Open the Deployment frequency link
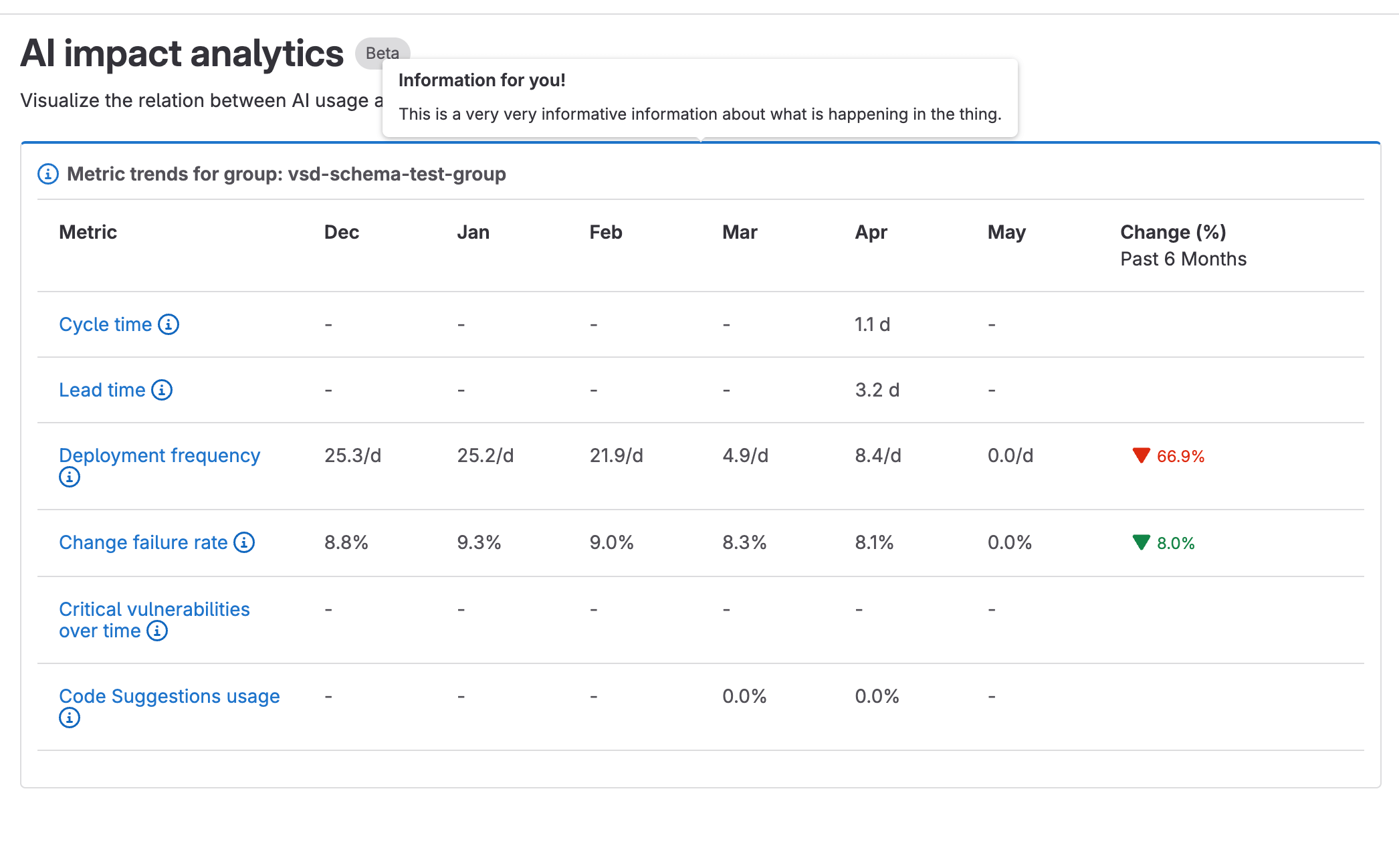The height and width of the screenshot is (868, 1399). (x=159, y=455)
